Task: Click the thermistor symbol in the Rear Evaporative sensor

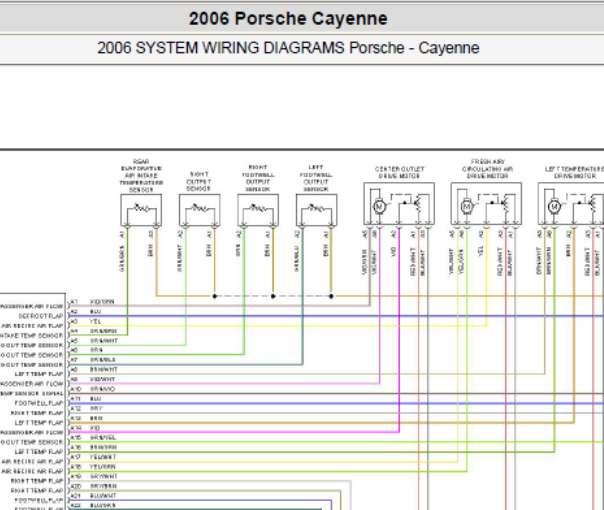Action: [141, 208]
